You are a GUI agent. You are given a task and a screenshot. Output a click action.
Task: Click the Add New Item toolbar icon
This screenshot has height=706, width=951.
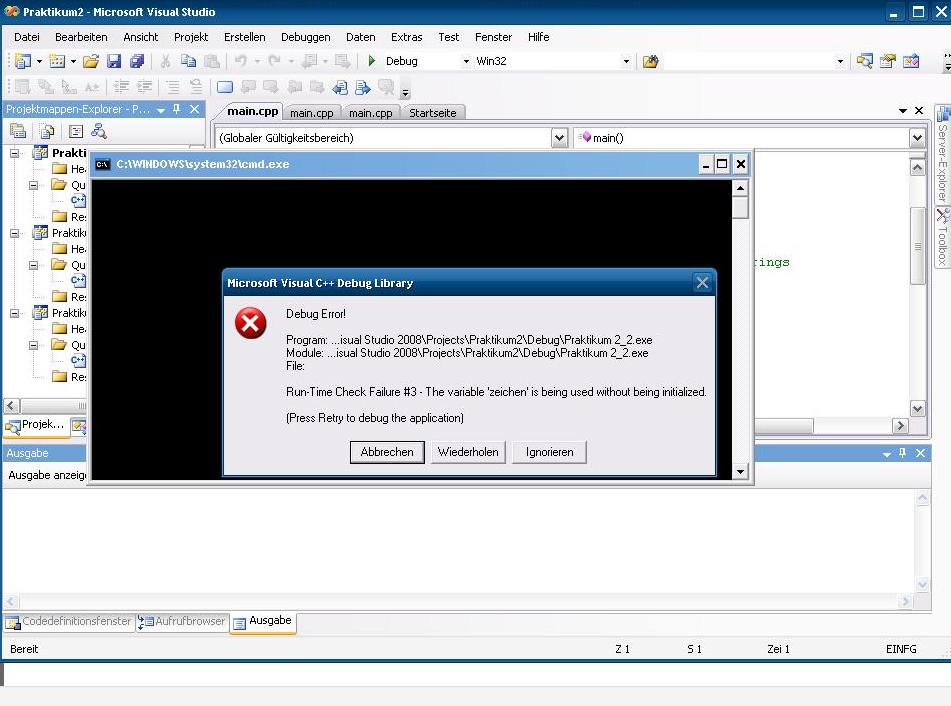[x=57, y=61]
